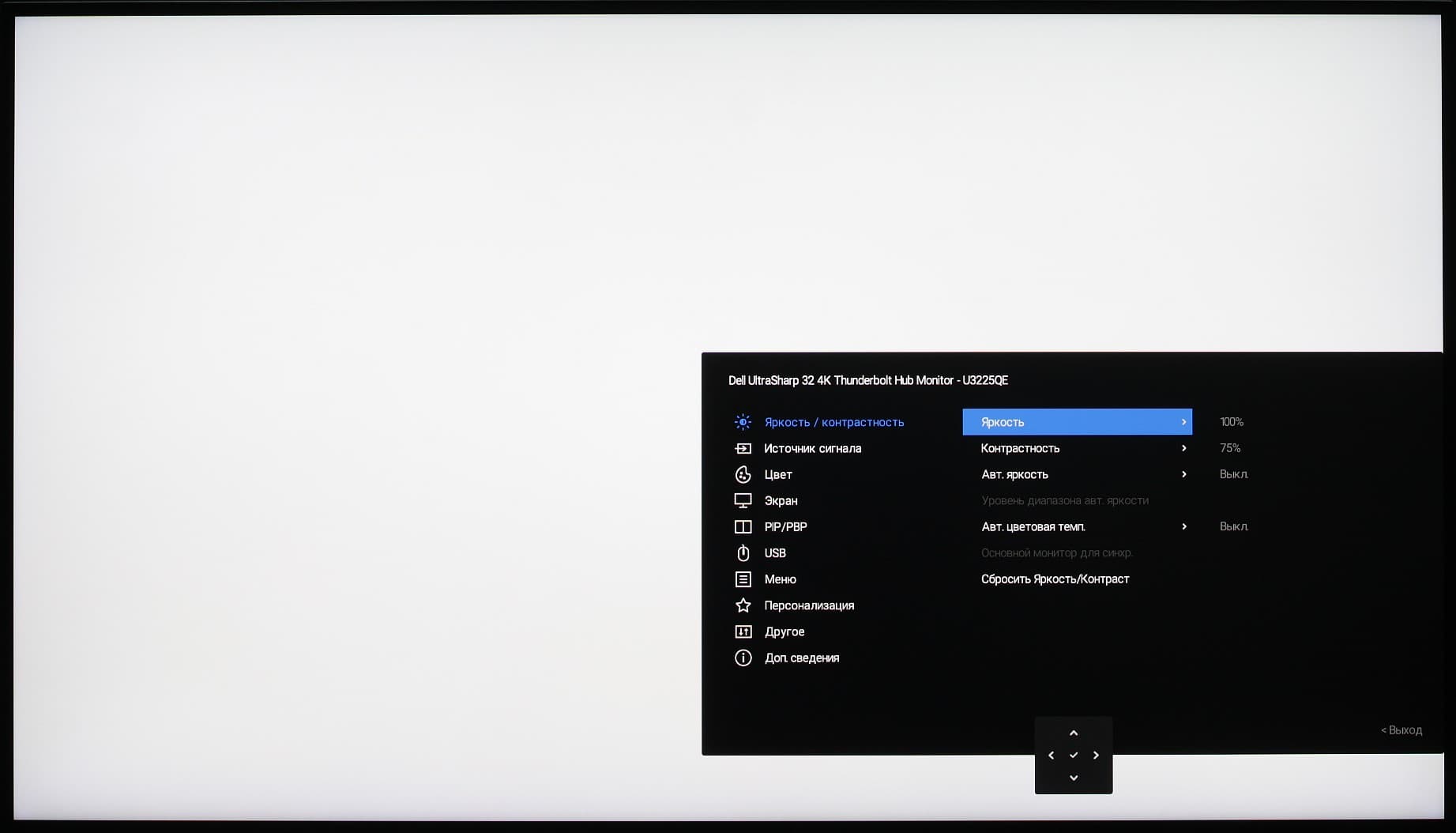The height and width of the screenshot is (833, 1456).
Task: Select the highlighted Яркость option
Action: click(x=1077, y=422)
